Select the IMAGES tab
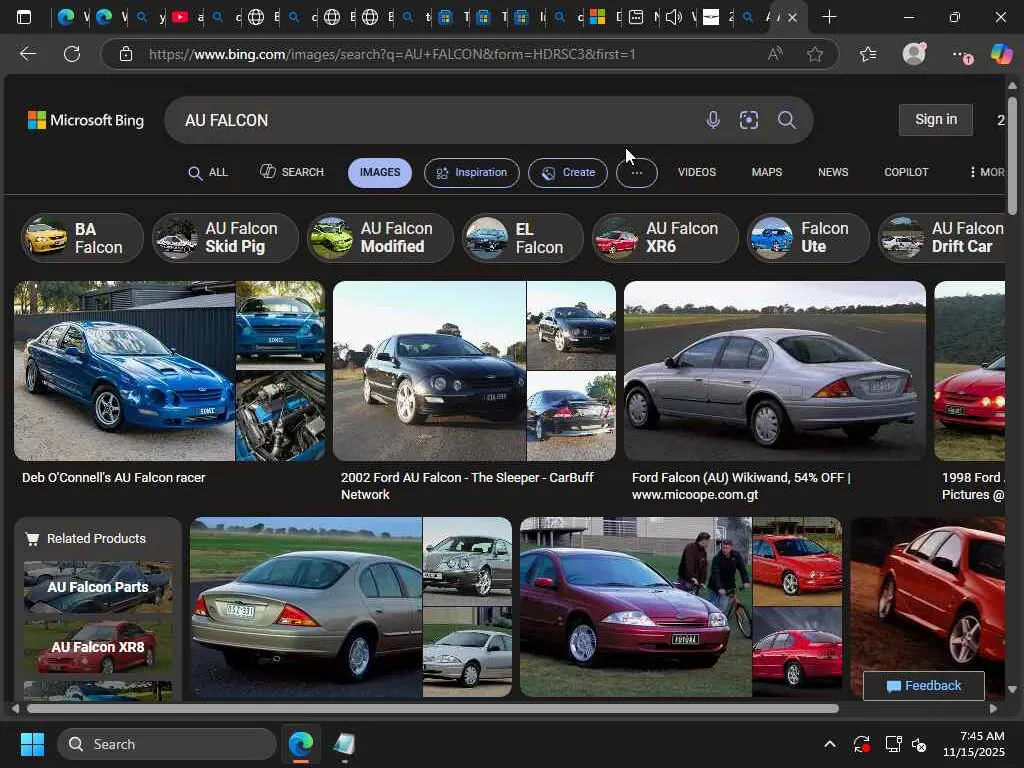The height and width of the screenshot is (768, 1024). click(x=379, y=172)
